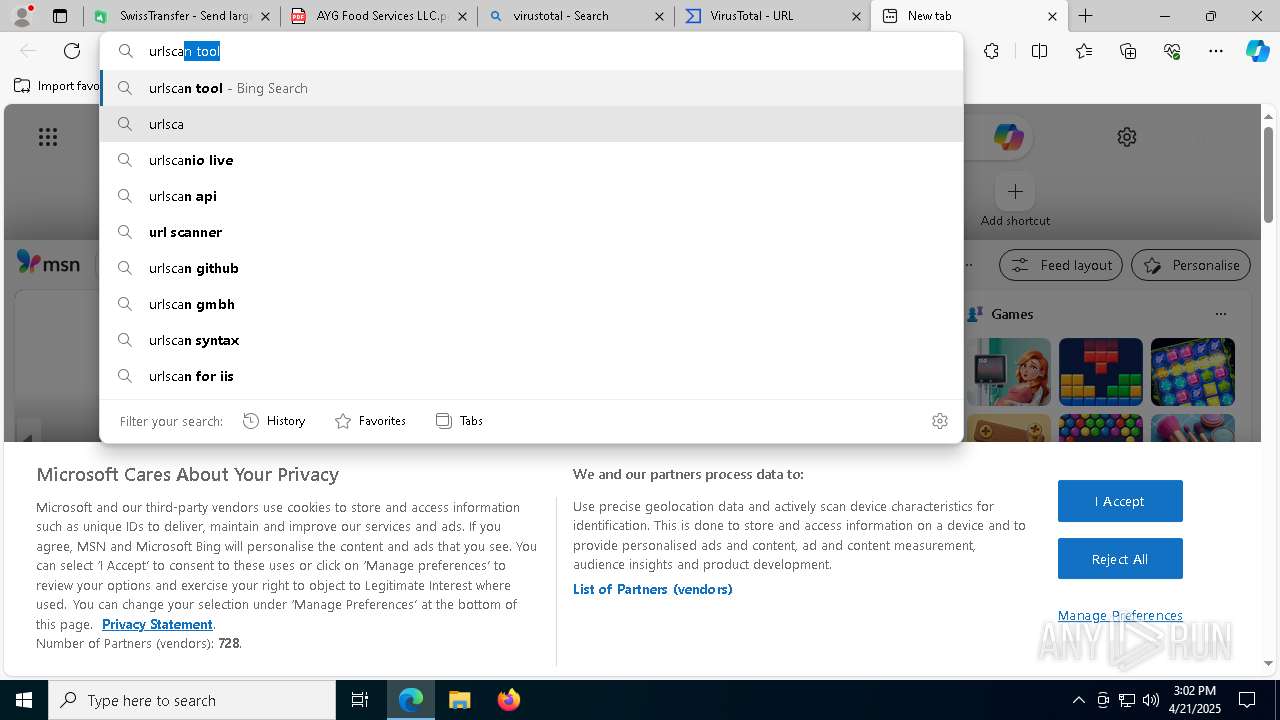Open the Games section title
Viewport: 1280px width, 720px height.
[x=1012, y=314]
